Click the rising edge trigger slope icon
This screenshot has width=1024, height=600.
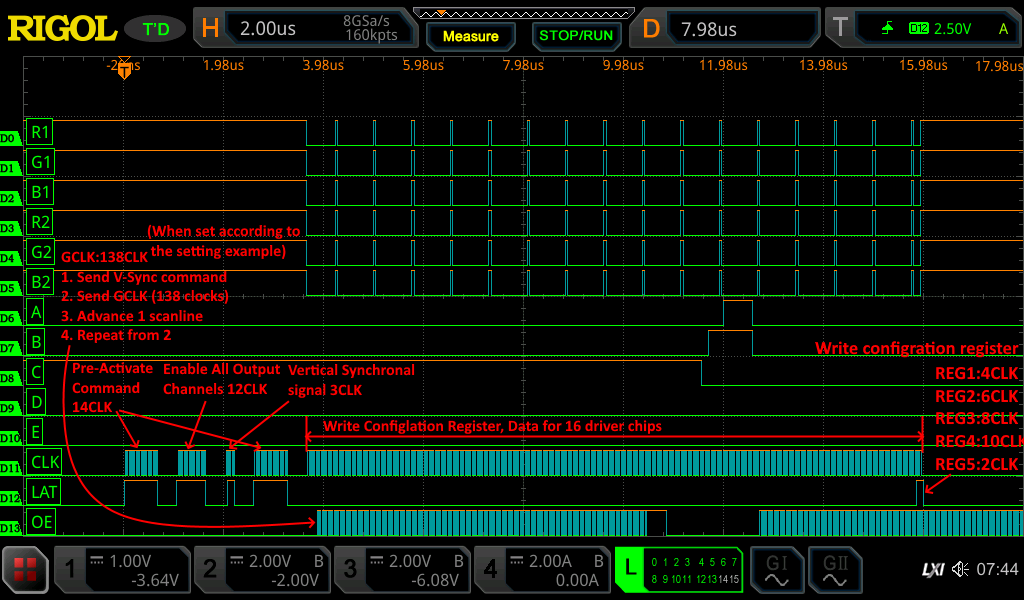coord(887,28)
